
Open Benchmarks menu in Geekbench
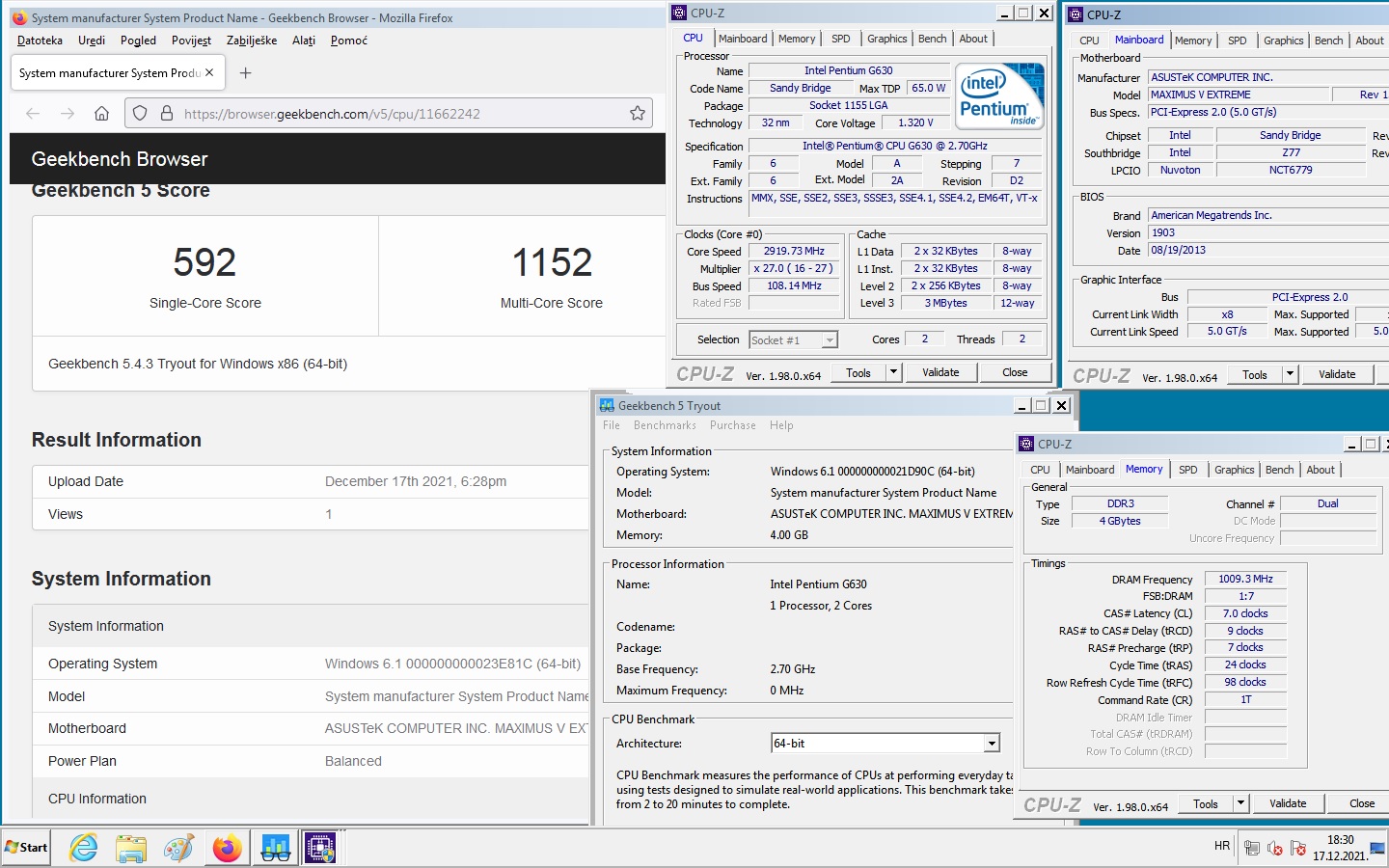(x=665, y=425)
